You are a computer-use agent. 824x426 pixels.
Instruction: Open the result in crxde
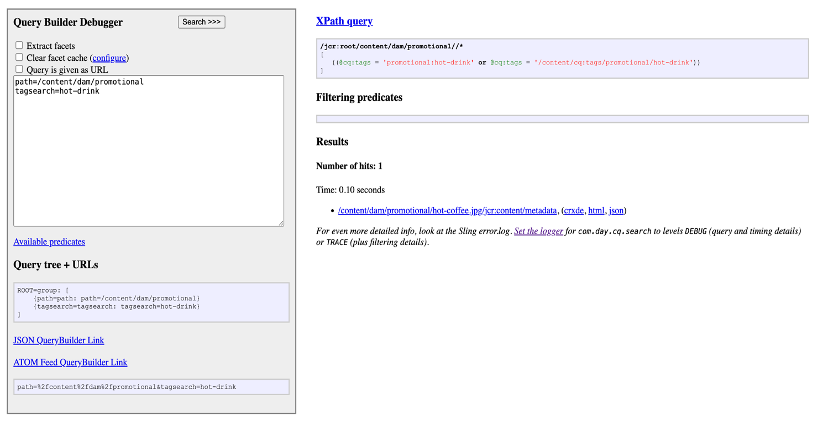click(573, 210)
